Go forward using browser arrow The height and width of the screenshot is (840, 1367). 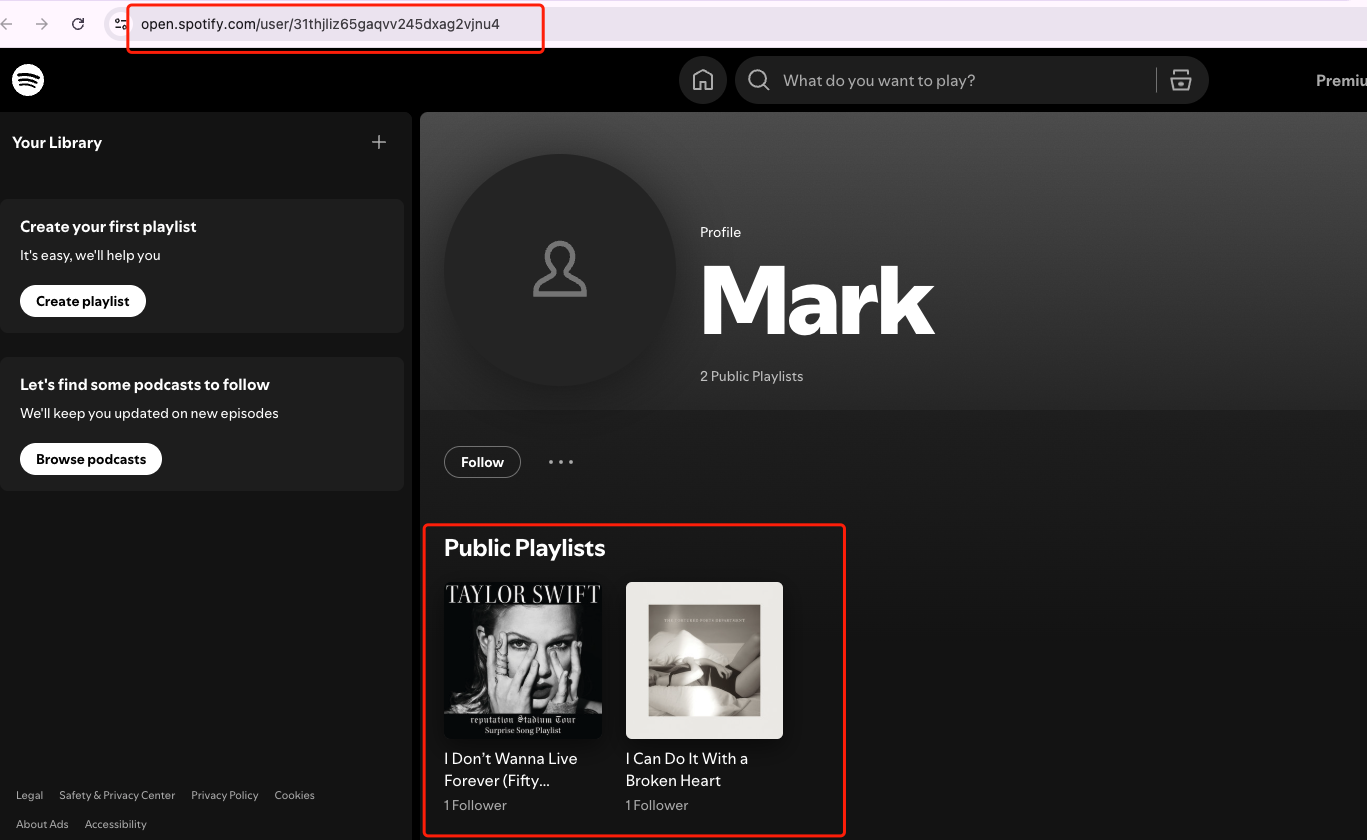(42, 24)
